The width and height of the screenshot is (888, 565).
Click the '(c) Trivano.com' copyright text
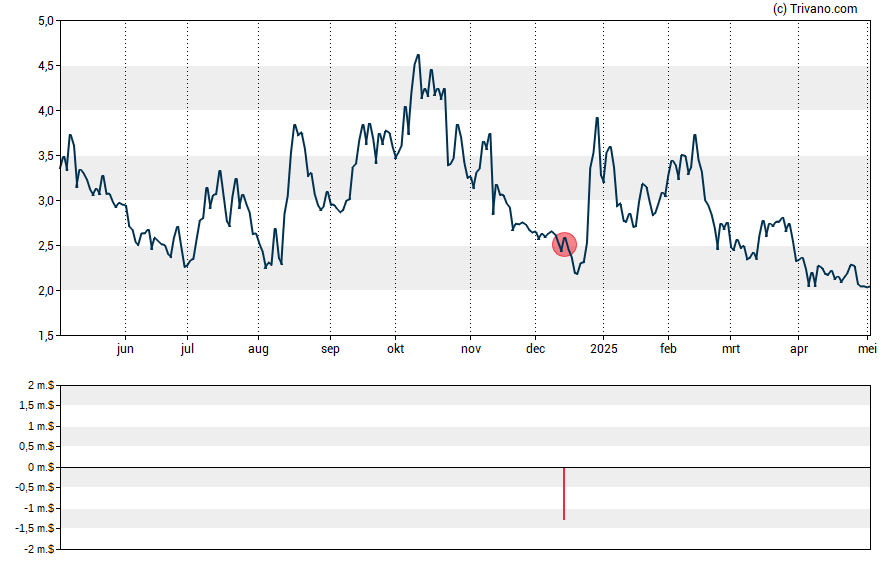815,8
